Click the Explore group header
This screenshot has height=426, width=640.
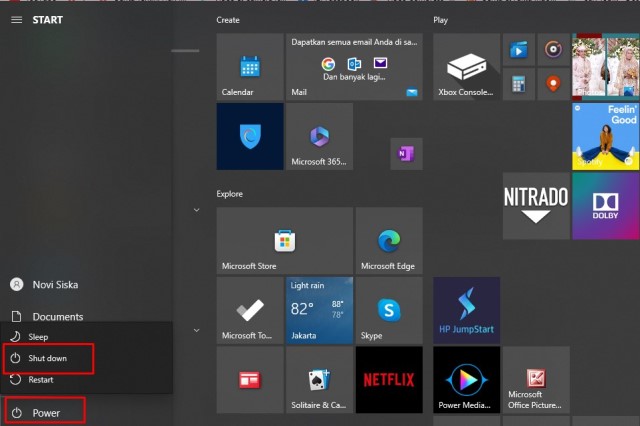pos(229,194)
